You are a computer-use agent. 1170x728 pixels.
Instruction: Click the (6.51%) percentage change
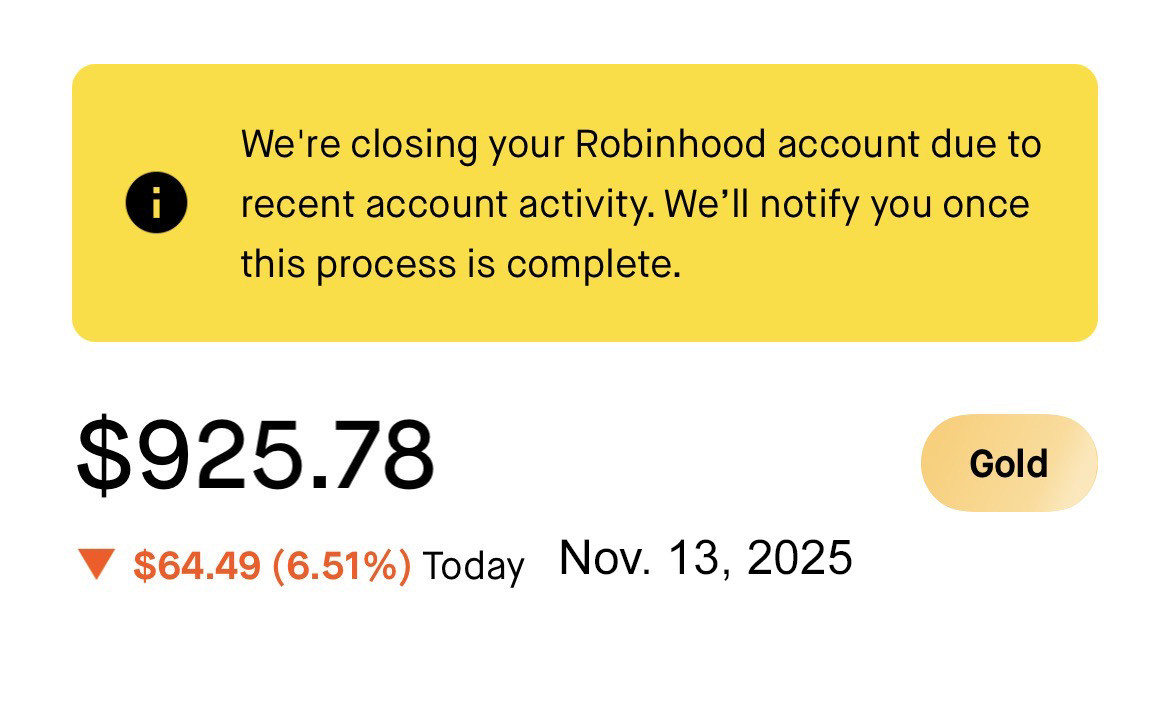coord(341,566)
